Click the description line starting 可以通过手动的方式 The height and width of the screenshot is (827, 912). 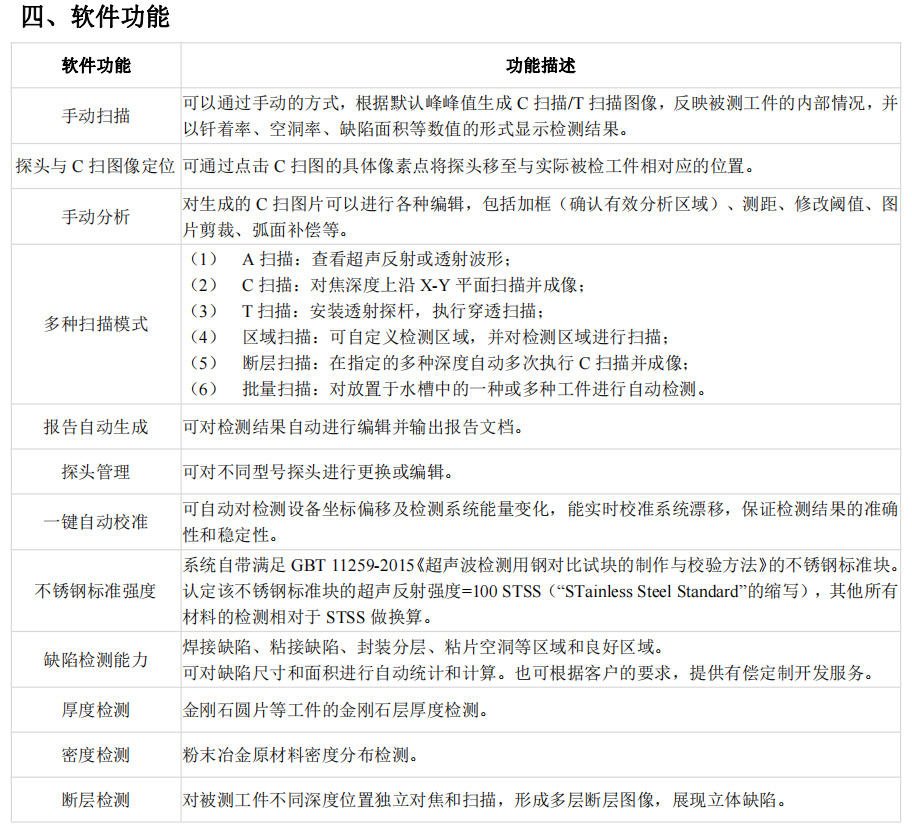pyautogui.click(x=540, y=104)
